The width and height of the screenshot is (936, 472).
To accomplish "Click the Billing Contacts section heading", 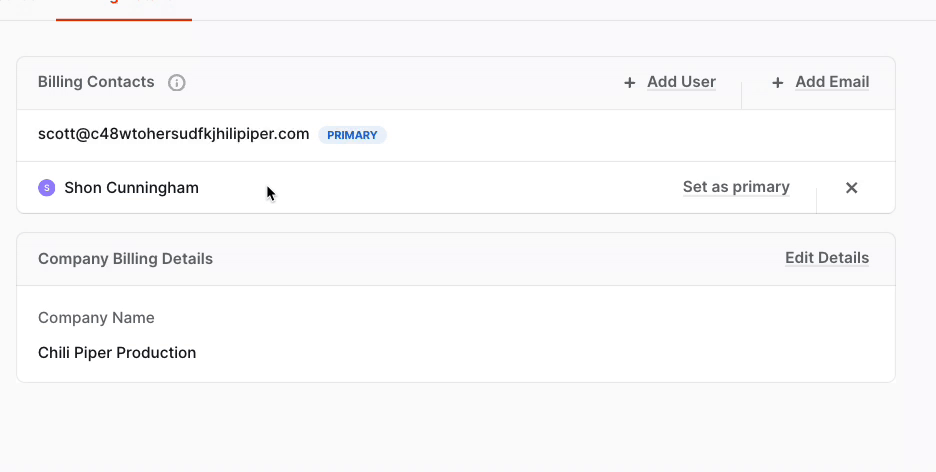I will click(96, 82).
